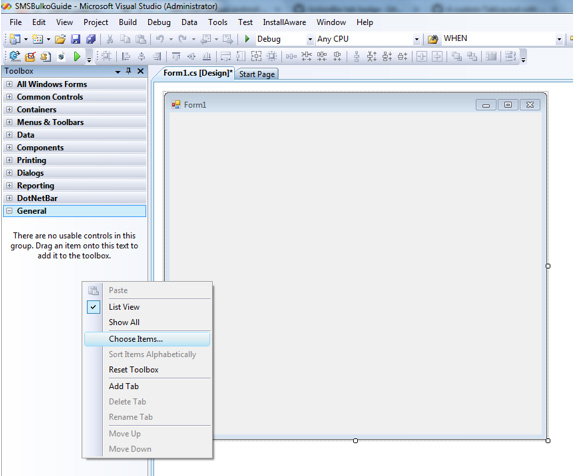Viewport: 574px width, 476px height.
Task: Open the WHEN find combo box dropdown
Action: point(559,39)
